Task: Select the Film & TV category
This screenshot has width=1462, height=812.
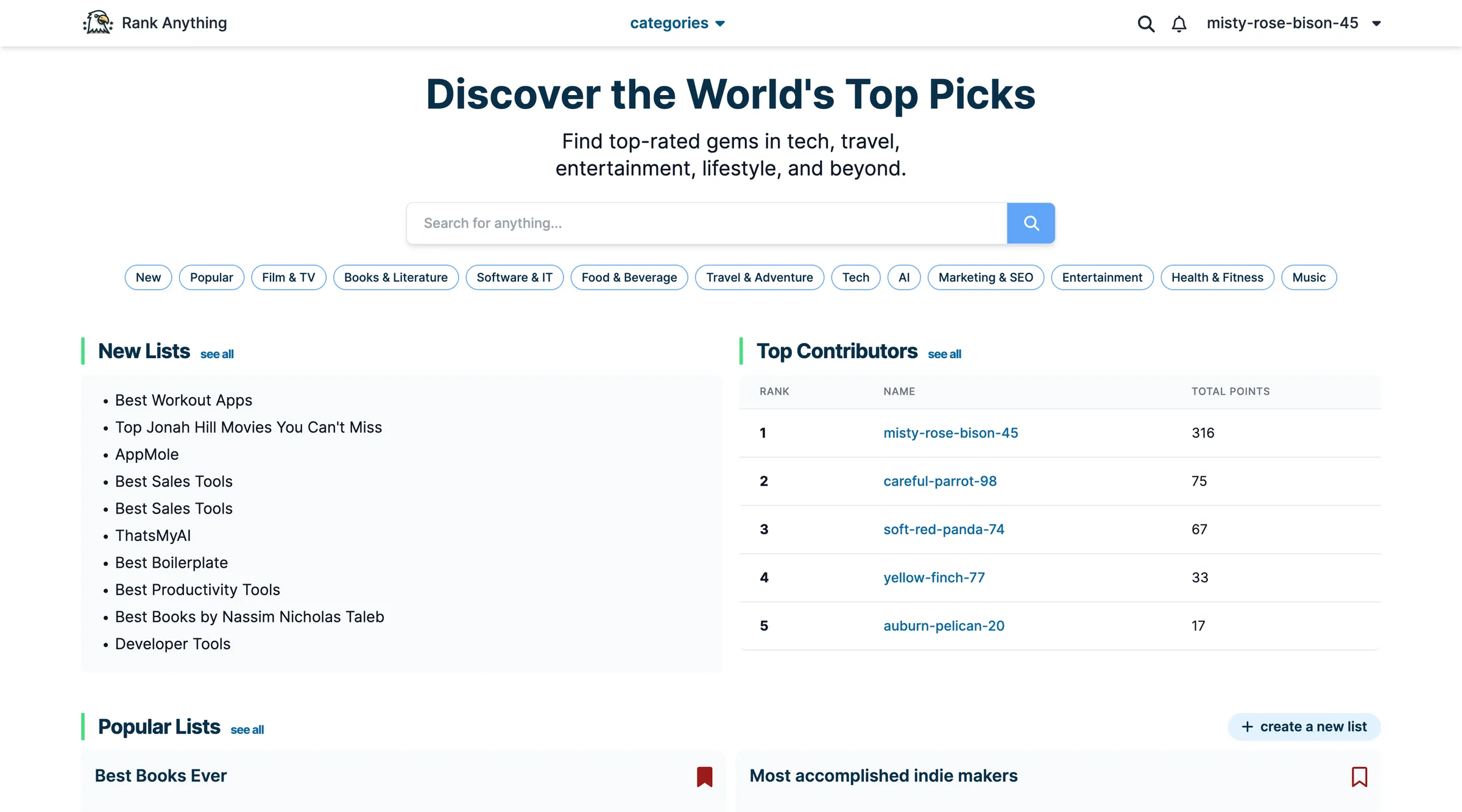Action: tap(288, 277)
